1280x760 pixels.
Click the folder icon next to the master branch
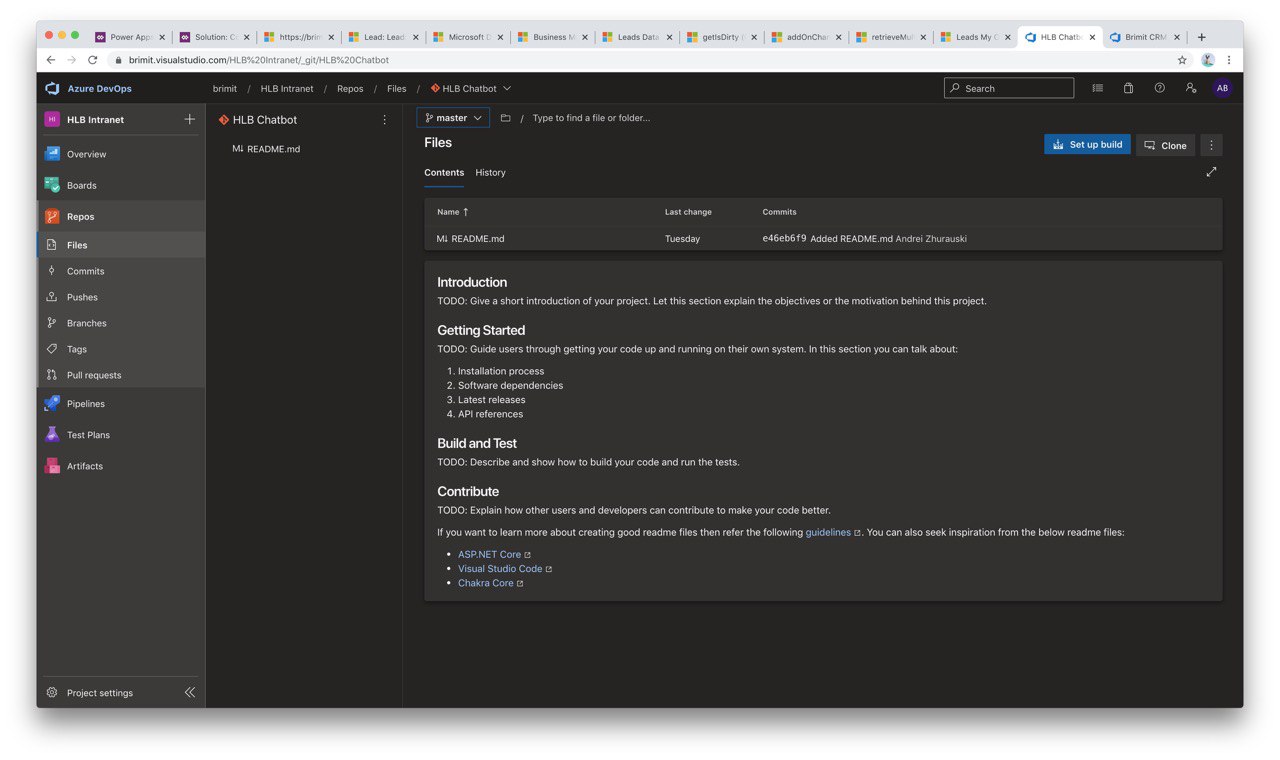point(505,118)
